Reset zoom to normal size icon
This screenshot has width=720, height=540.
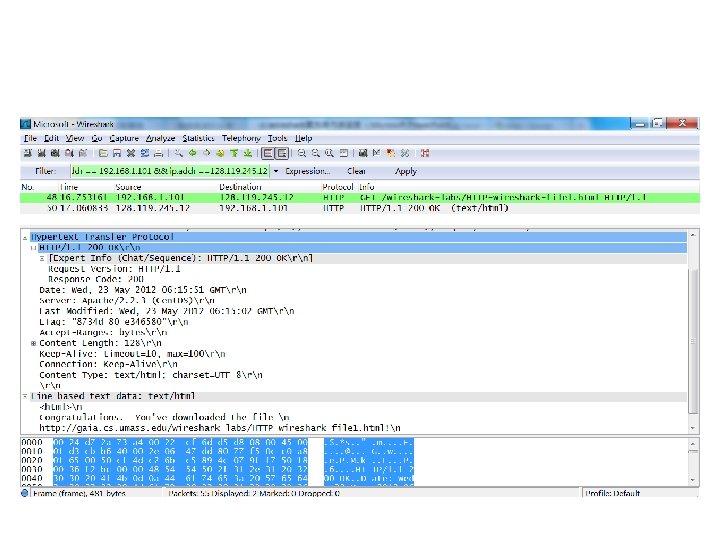click(x=329, y=153)
